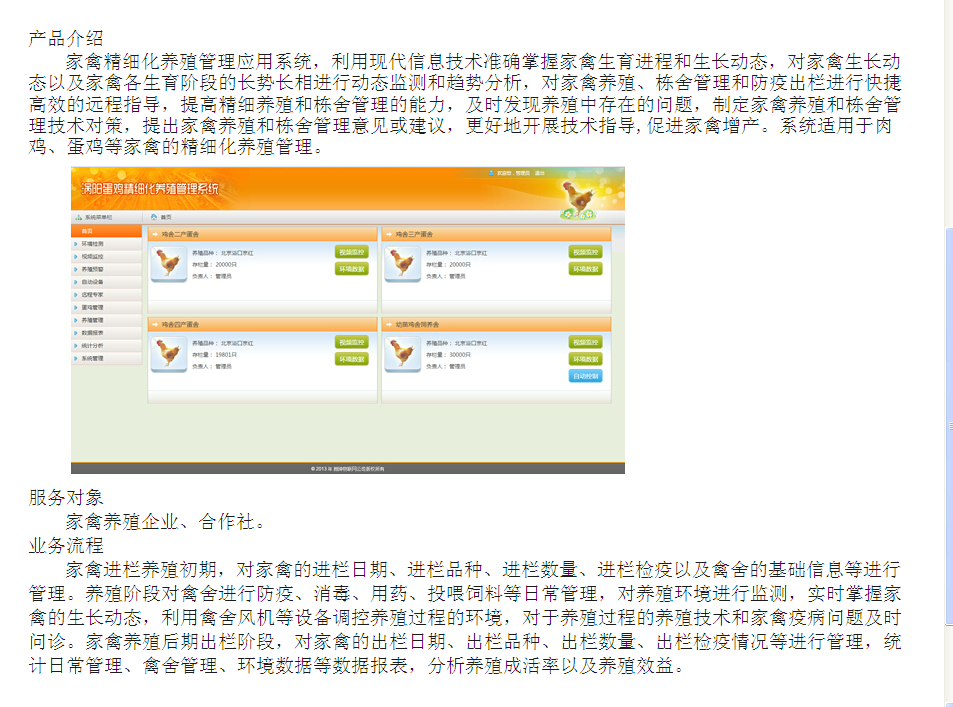Click the 19801只 stock value text

226,355
